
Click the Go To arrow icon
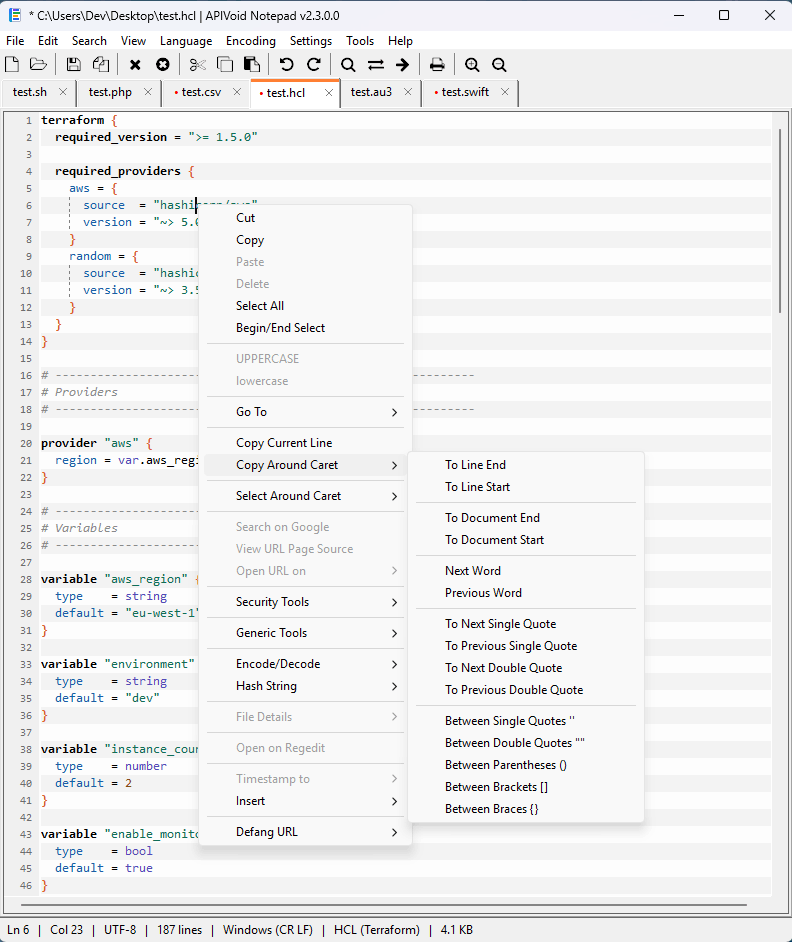403,64
